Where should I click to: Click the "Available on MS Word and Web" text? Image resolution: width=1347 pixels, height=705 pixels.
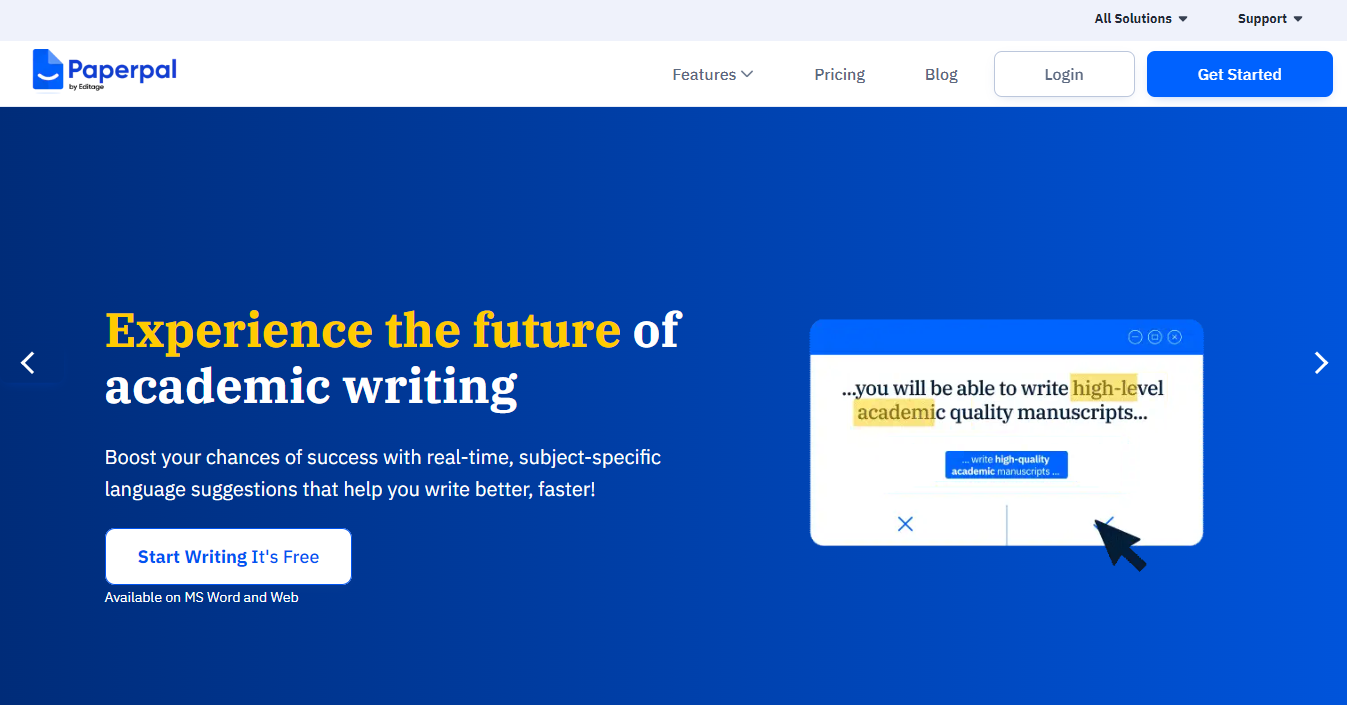[x=202, y=597]
